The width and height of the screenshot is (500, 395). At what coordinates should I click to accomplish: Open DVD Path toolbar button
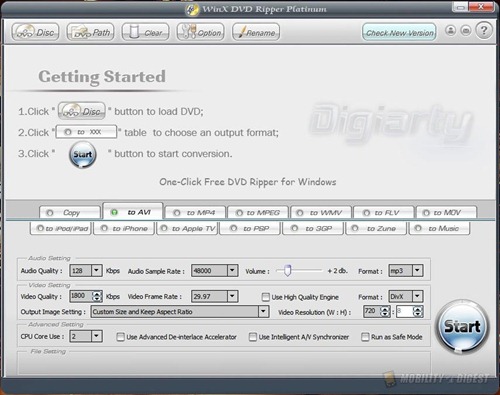91,32
